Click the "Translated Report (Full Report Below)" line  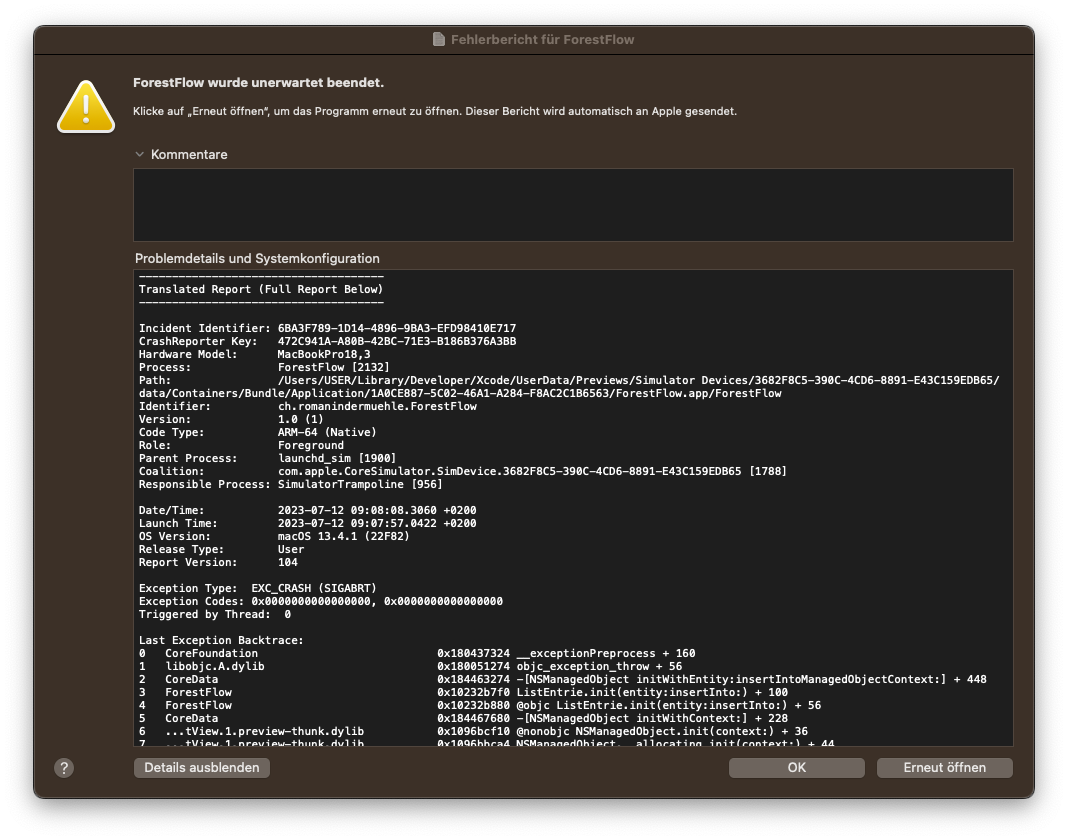[261, 289]
